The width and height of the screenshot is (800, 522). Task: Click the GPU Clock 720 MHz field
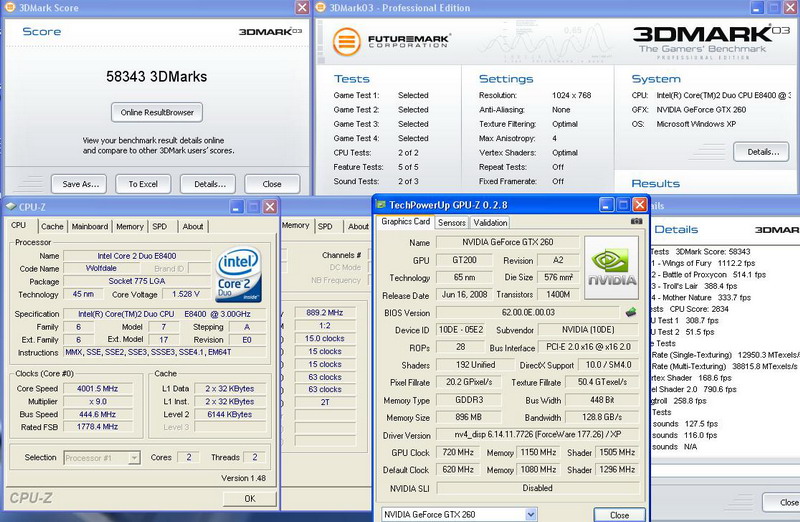pos(458,453)
